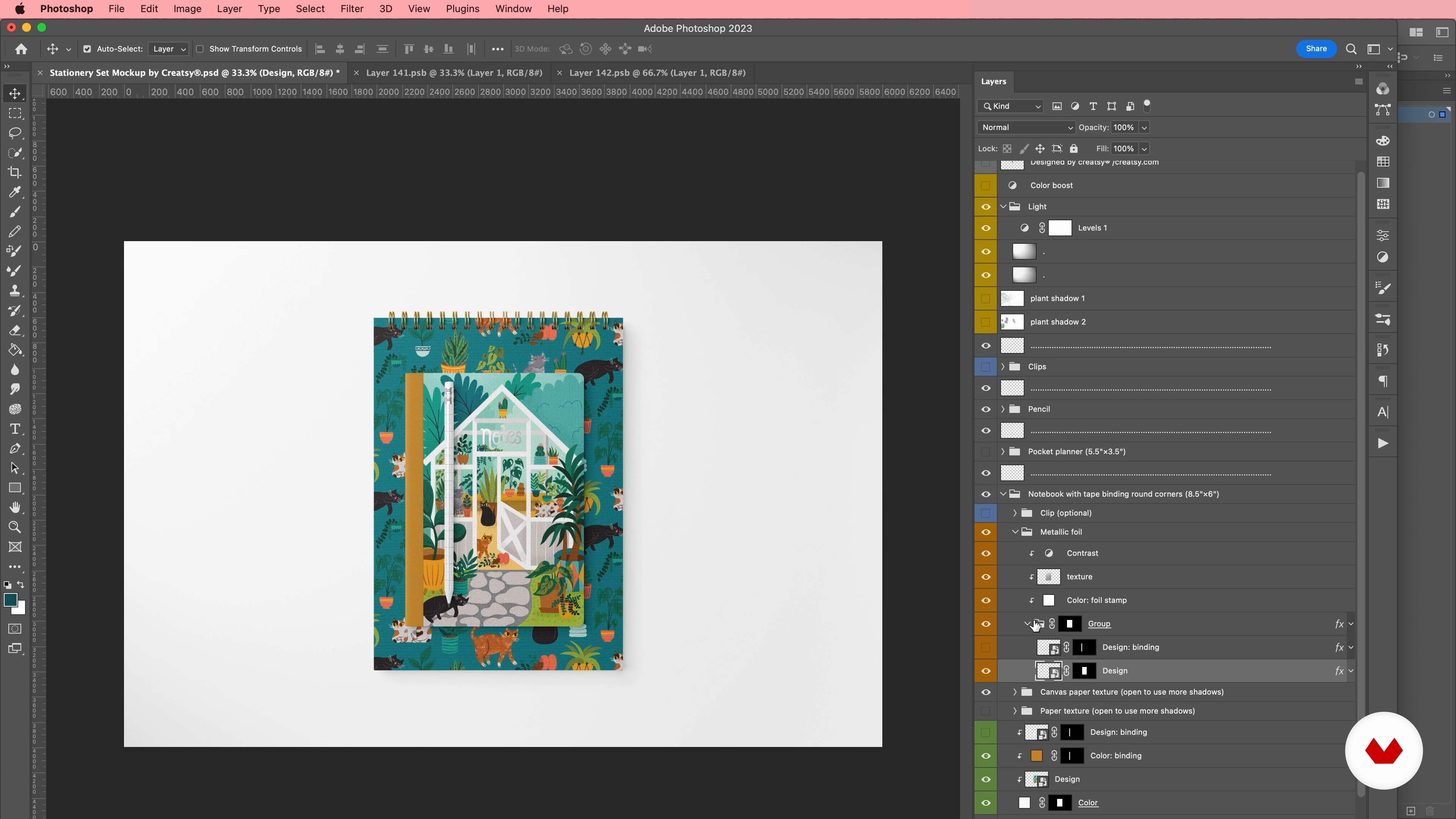Show the Design: binding layer in Group
Viewport: 1456px width, 819px height.
(x=986, y=647)
